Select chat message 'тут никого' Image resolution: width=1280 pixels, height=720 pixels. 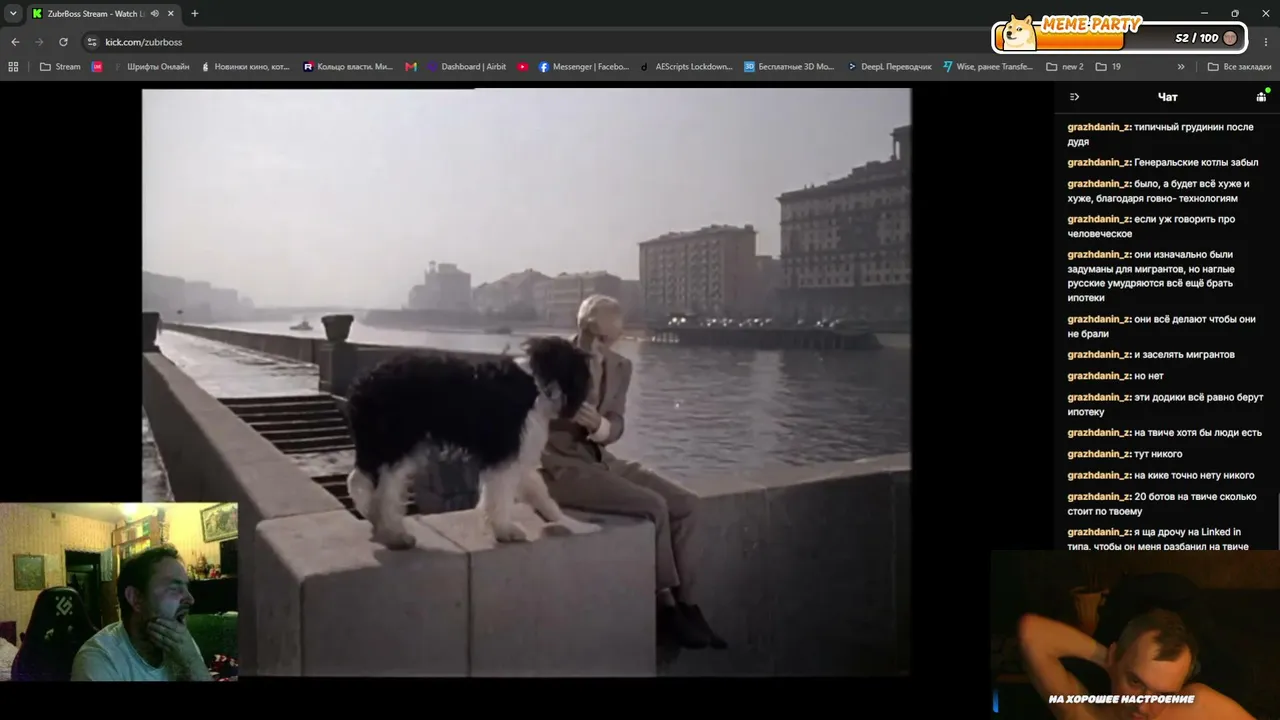(1125, 454)
